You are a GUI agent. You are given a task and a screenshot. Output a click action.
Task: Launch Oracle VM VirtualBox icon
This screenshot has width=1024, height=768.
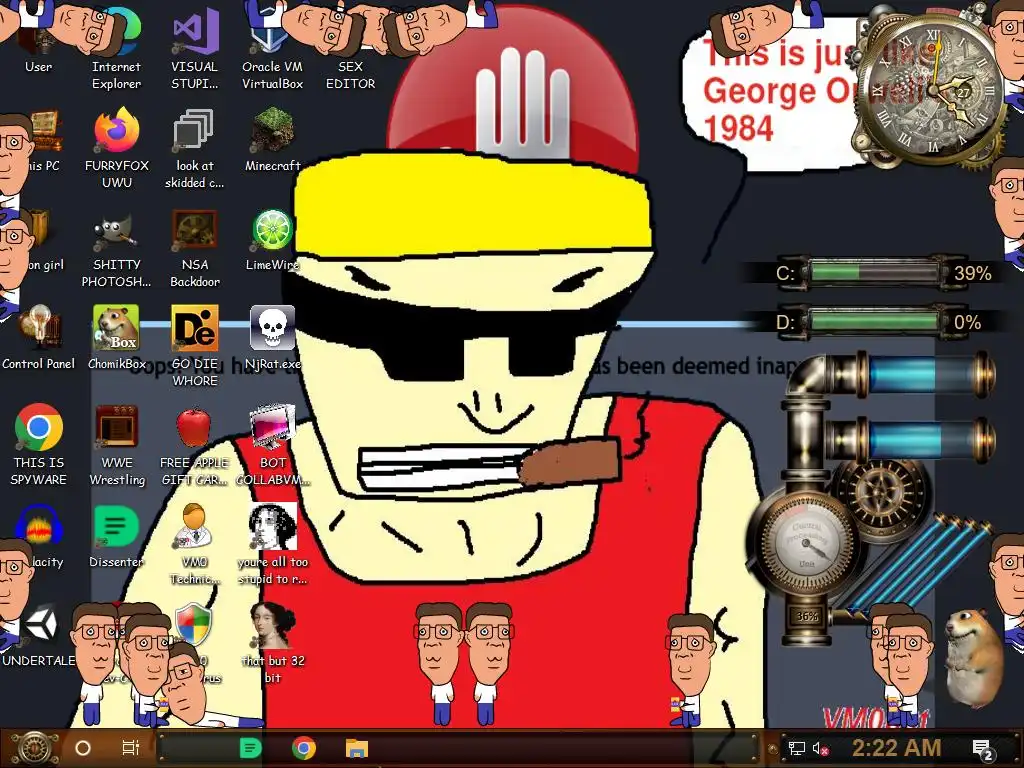[272, 49]
